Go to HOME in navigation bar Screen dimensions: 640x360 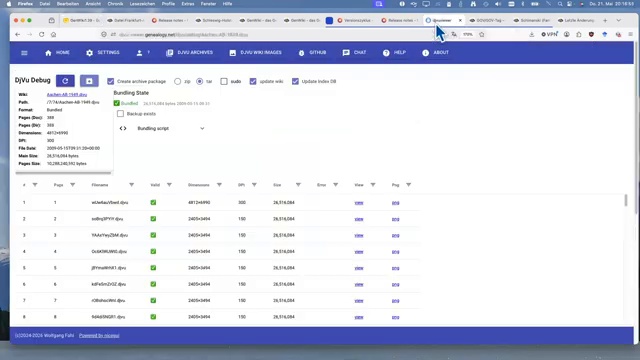point(57,53)
